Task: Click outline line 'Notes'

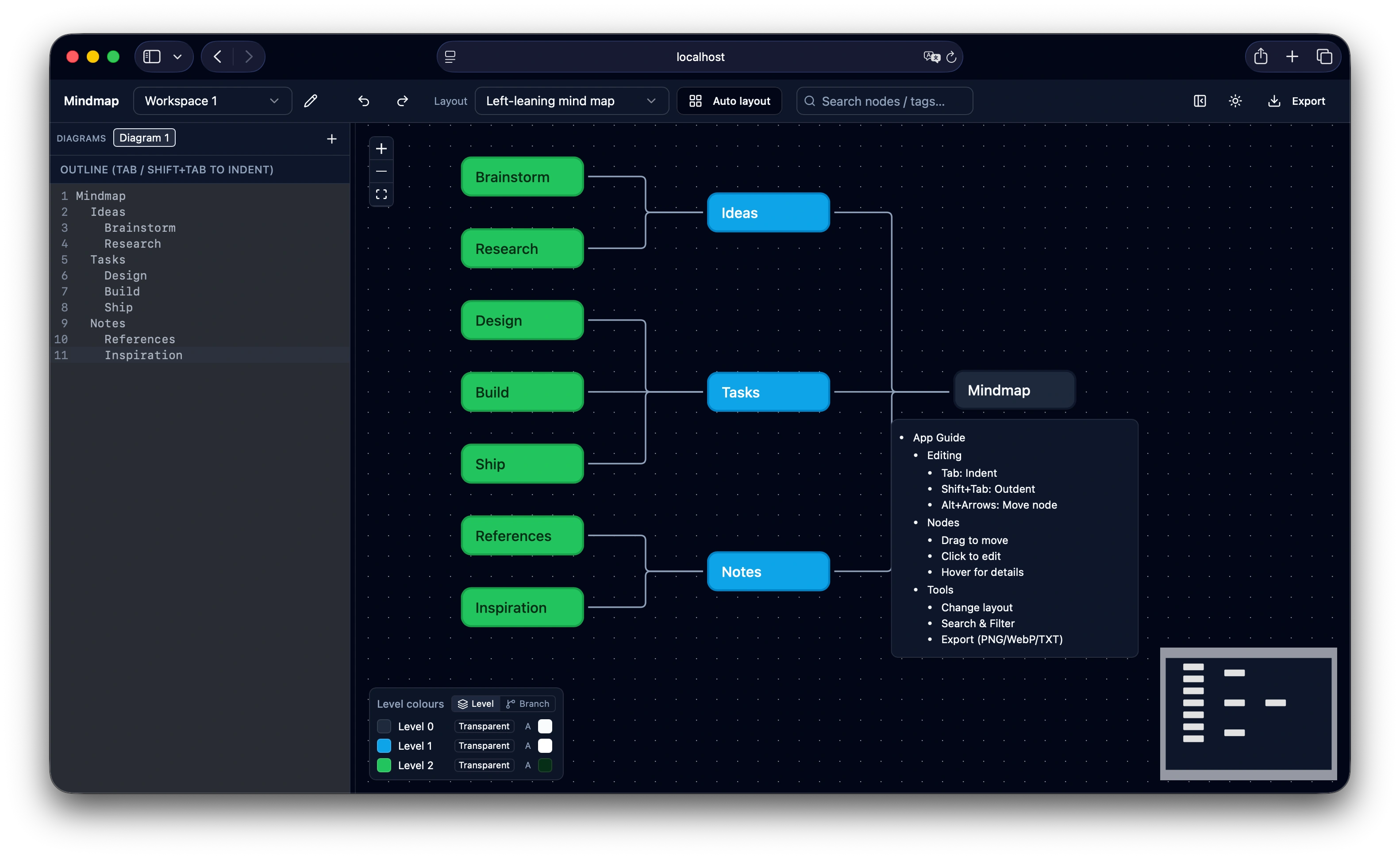Action: pyautogui.click(x=108, y=323)
